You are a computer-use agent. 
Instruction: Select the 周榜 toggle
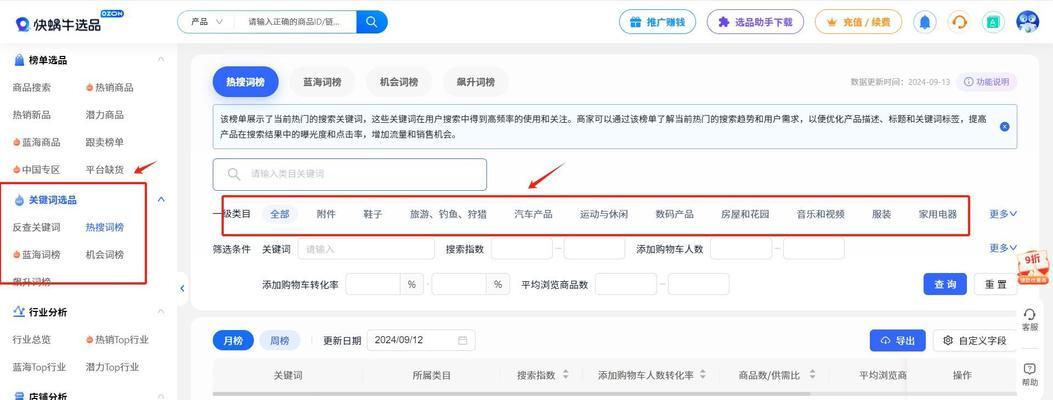[279, 340]
